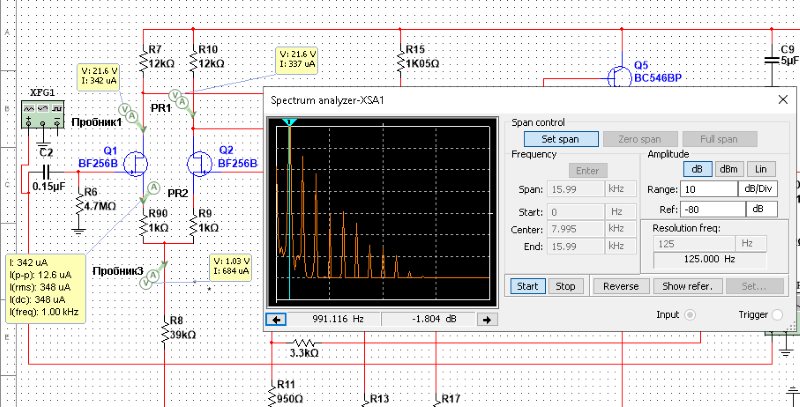This screenshot has width=800, height=407.
Task: Move cursor right with arrow button
Action: [x=486, y=319]
